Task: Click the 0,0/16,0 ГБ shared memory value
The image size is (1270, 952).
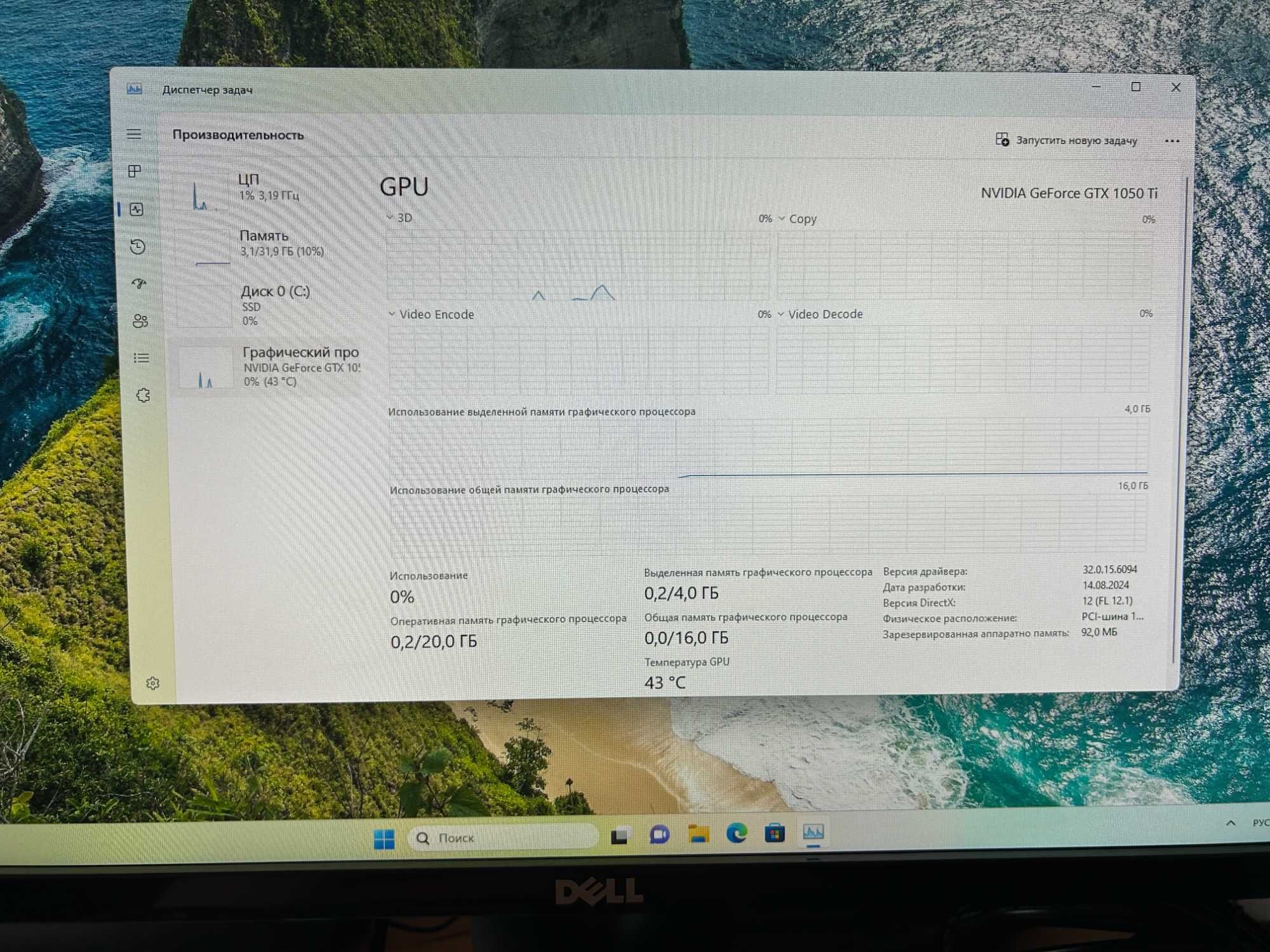Action: pyautogui.click(x=686, y=638)
